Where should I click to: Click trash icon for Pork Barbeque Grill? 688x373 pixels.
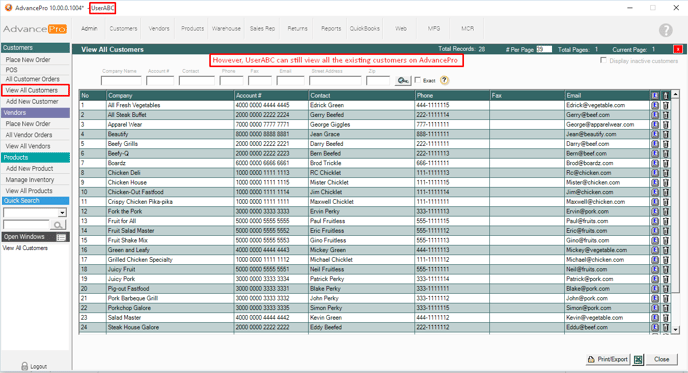pyautogui.click(x=665, y=298)
